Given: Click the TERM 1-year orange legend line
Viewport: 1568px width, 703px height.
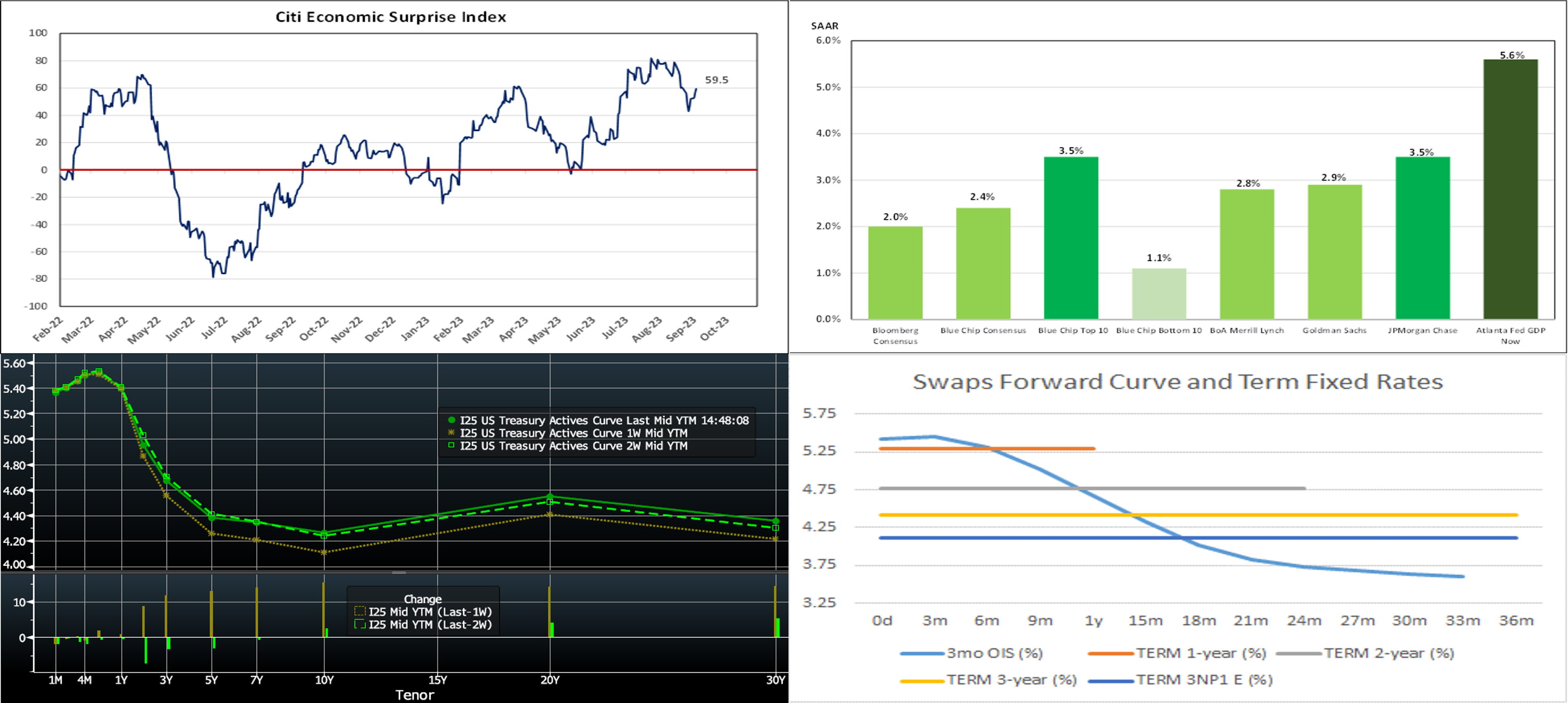Looking at the screenshot, I should point(1110,654).
